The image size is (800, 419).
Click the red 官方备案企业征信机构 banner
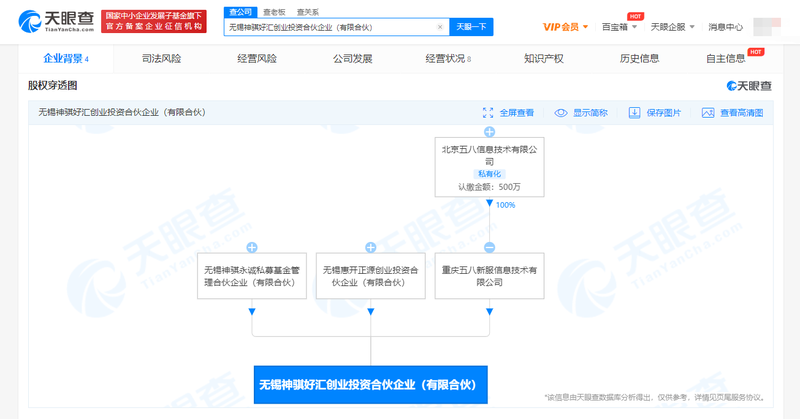pos(154,21)
